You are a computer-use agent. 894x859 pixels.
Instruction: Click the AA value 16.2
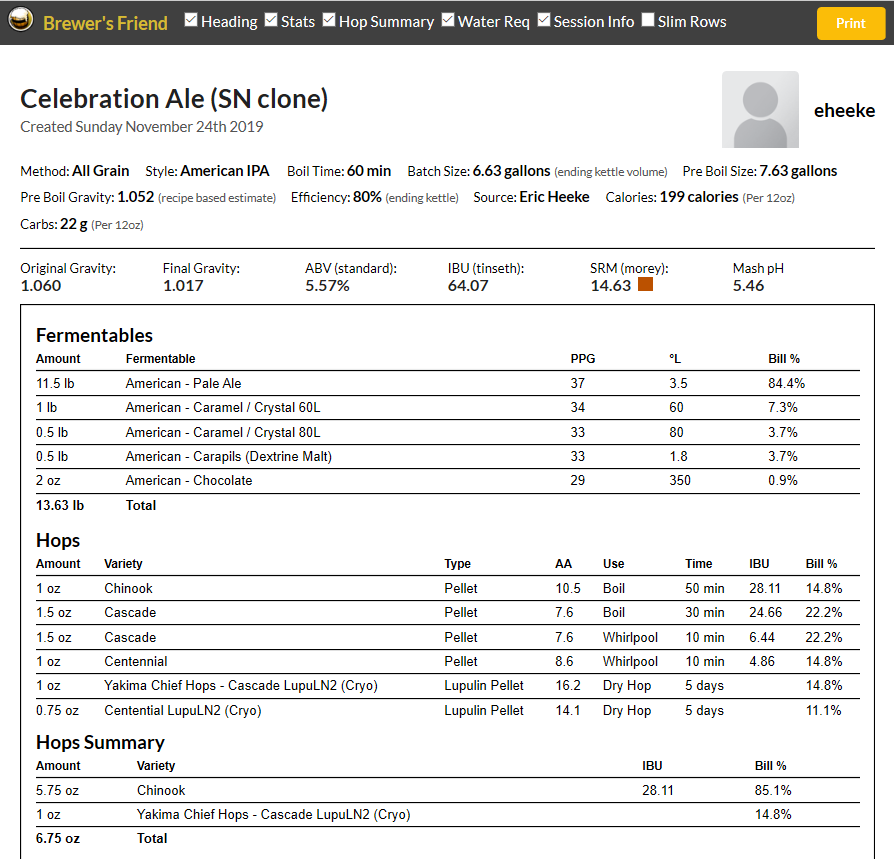(568, 686)
